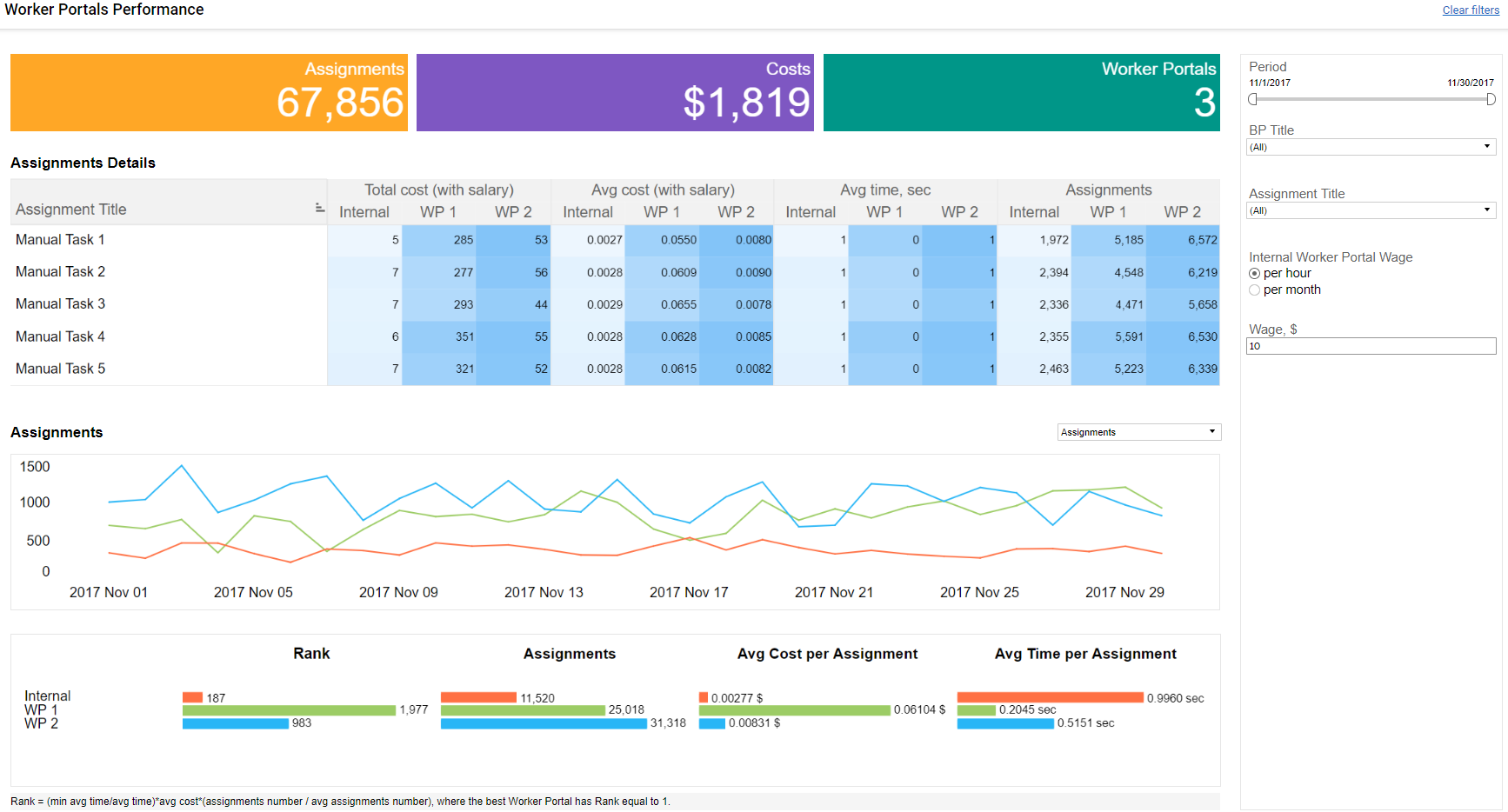Click WP 1 total cost cell for Manual Task 4
Viewport: 1508px width, 812px height.
pyautogui.click(x=439, y=336)
